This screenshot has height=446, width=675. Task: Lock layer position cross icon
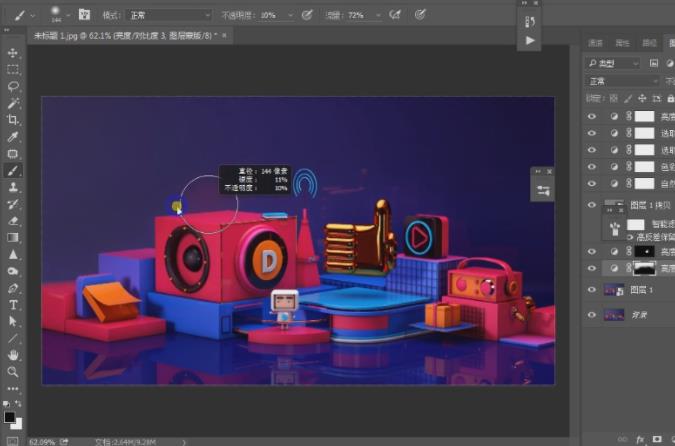642,99
